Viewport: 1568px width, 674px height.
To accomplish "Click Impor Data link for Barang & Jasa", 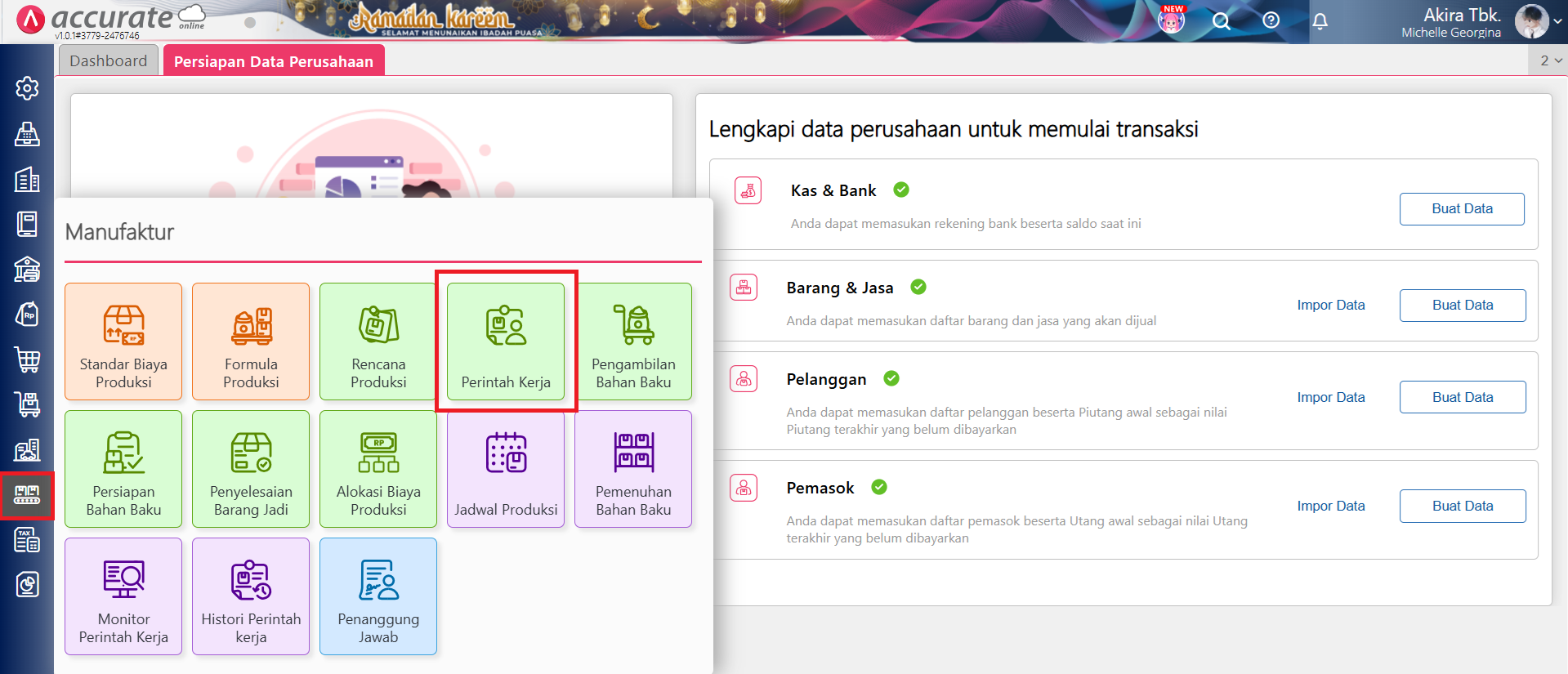I will tap(1330, 305).
